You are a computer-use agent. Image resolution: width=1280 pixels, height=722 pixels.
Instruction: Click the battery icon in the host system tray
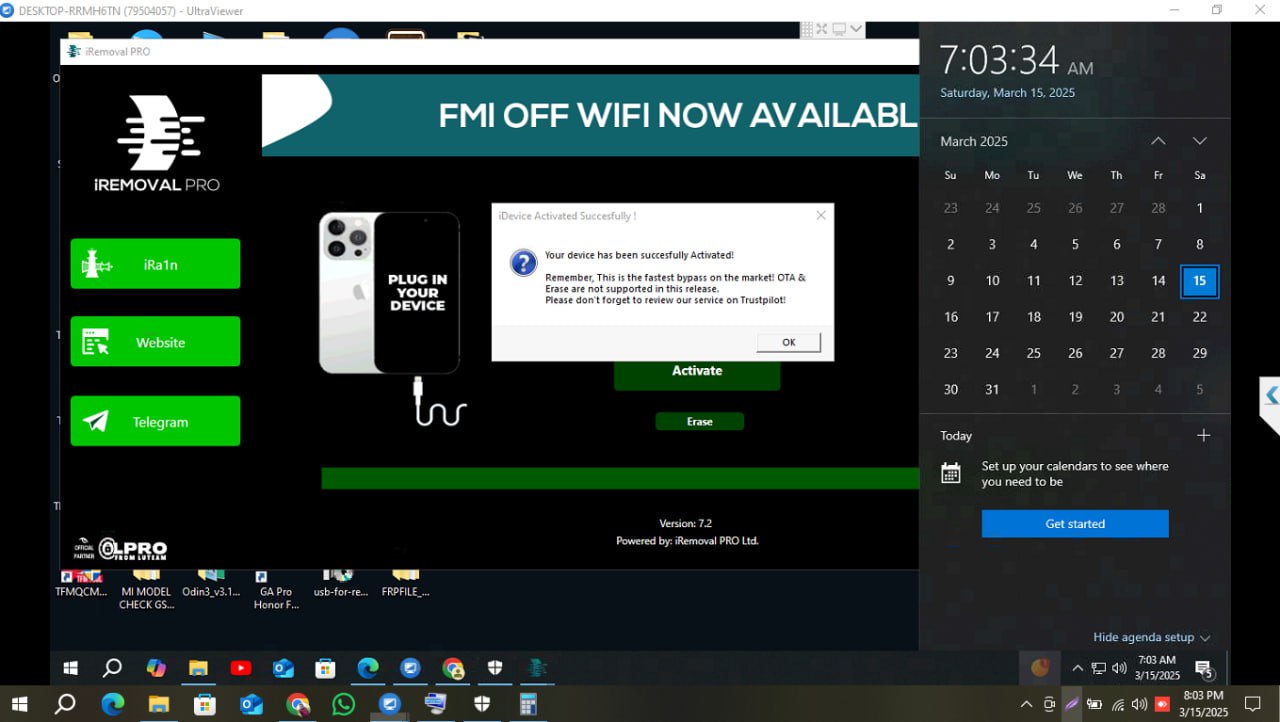(1094, 704)
